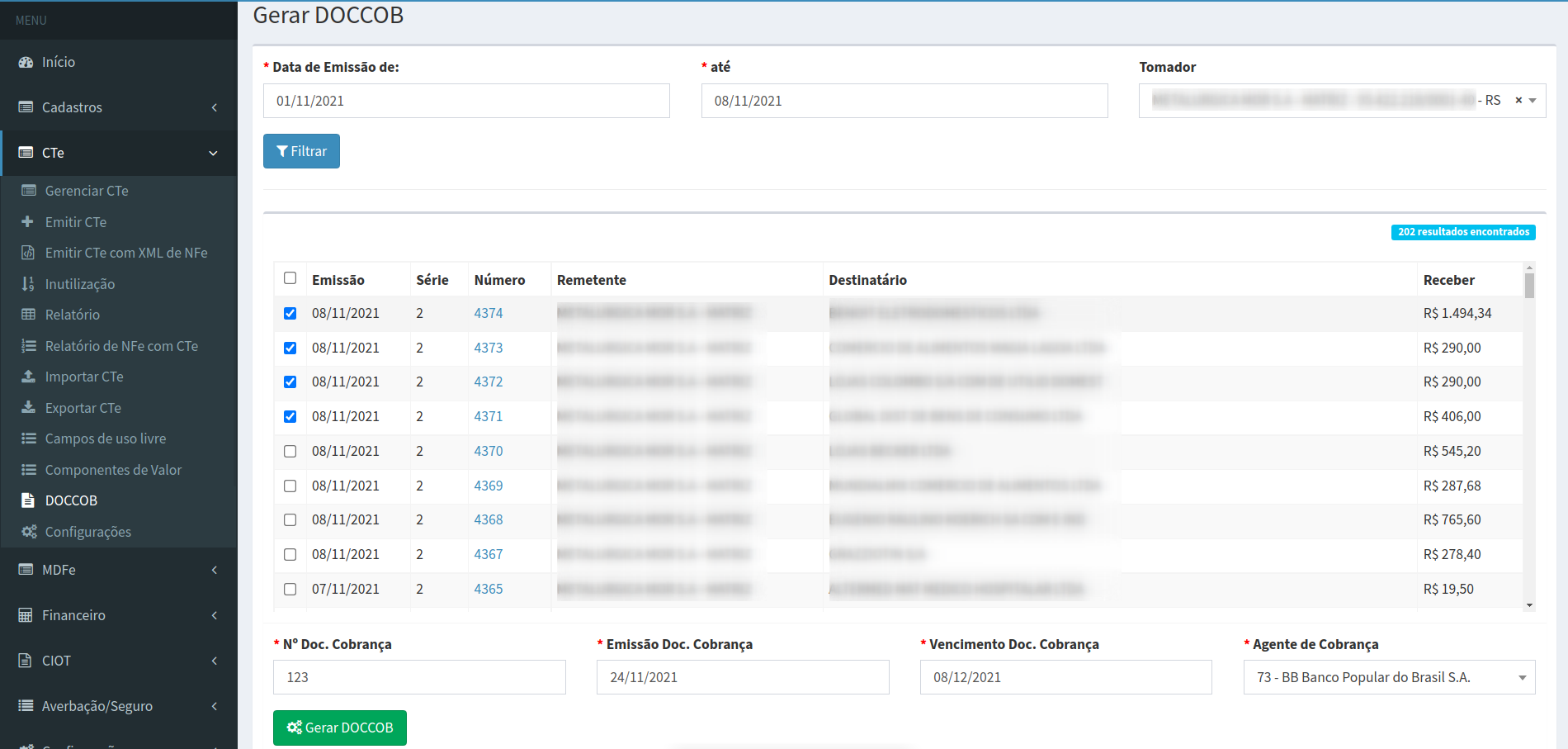Open Gerenciar CTe in the sidebar

tap(87, 191)
